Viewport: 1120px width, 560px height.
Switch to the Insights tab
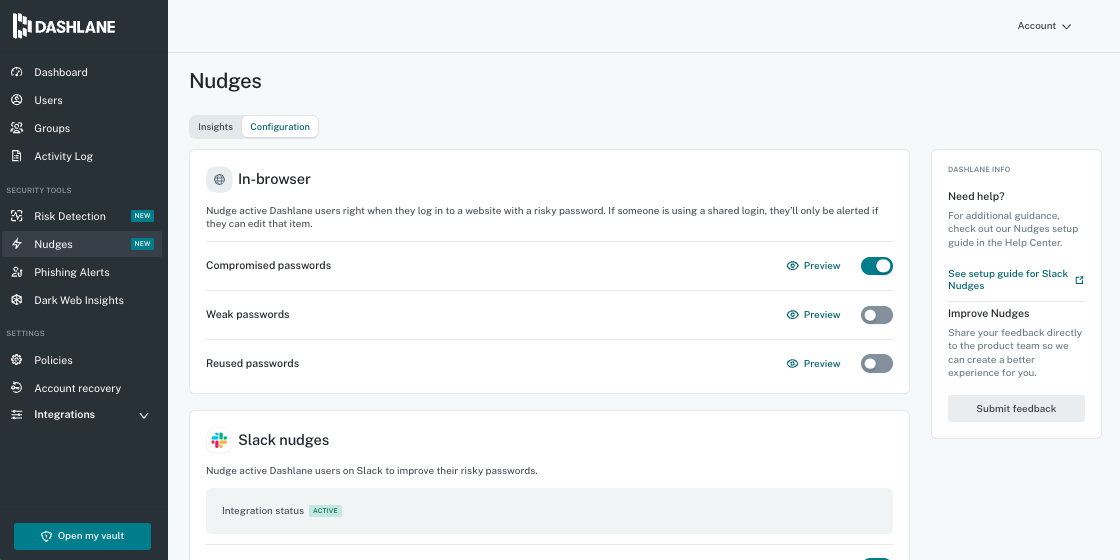click(215, 127)
